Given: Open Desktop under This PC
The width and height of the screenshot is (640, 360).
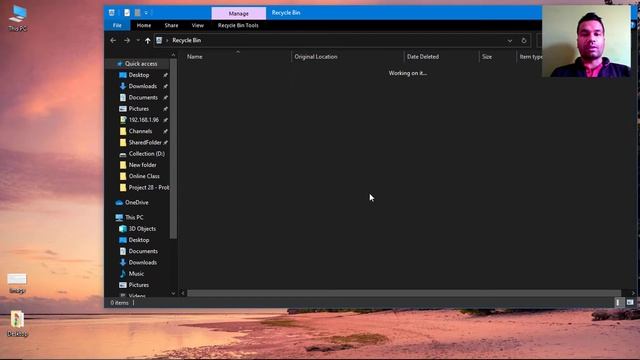Looking at the screenshot, I should pyautogui.click(x=139, y=240).
